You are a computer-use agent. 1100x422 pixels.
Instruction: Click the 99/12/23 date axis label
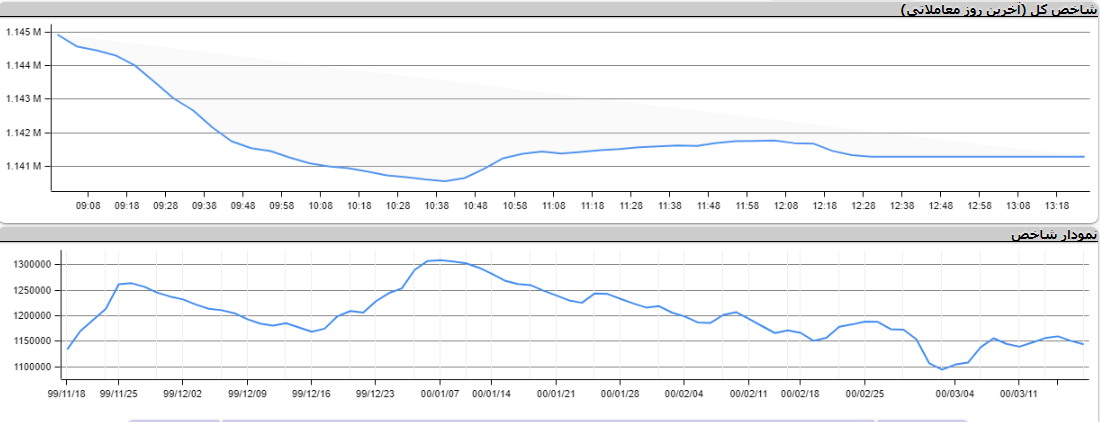tap(375, 394)
